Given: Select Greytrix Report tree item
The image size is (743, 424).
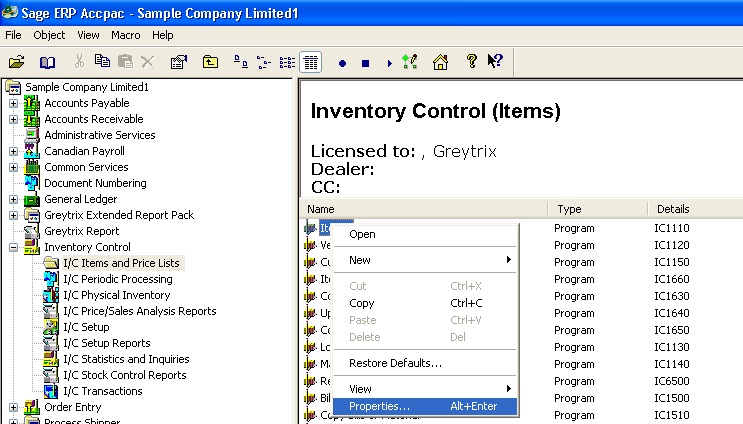Looking at the screenshot, I should (82, 231).
